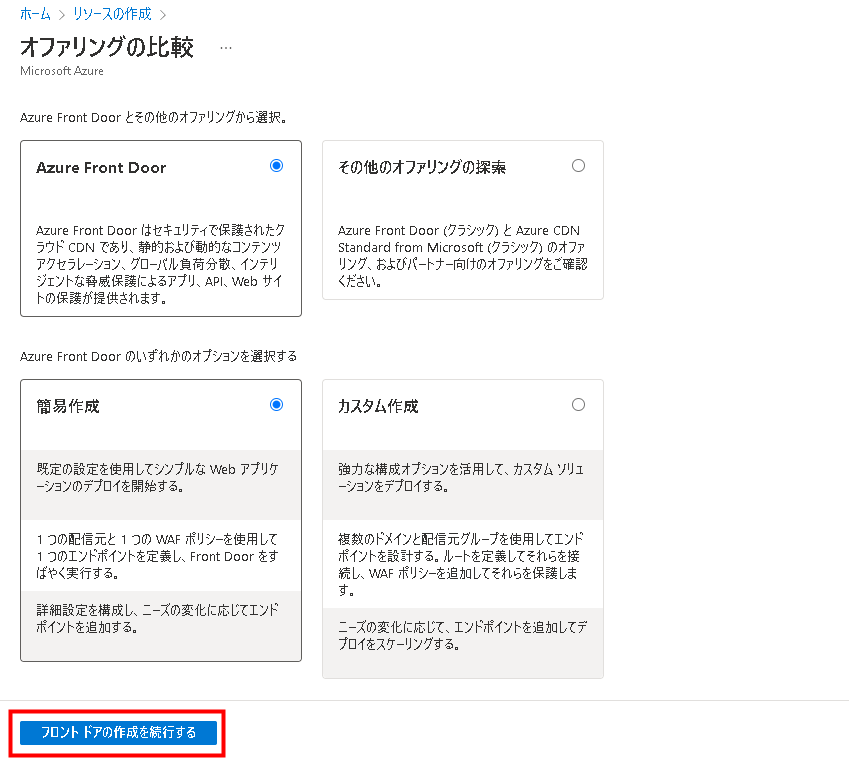This screenshot has height=767, width=849.
Task: Open the リソースの作成 breadcrumb link
Action: coord(112,14)
